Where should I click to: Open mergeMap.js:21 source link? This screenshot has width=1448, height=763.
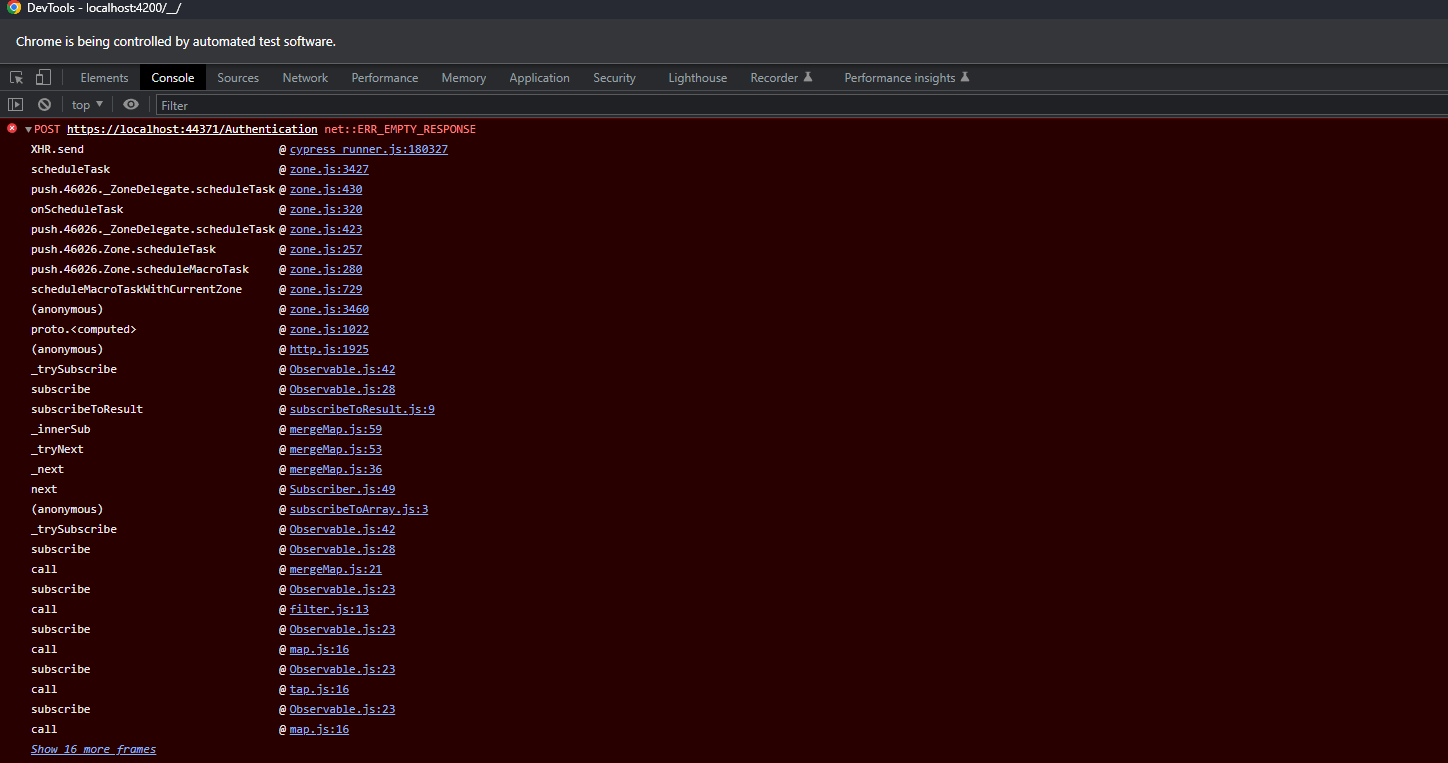pos(336,569)
